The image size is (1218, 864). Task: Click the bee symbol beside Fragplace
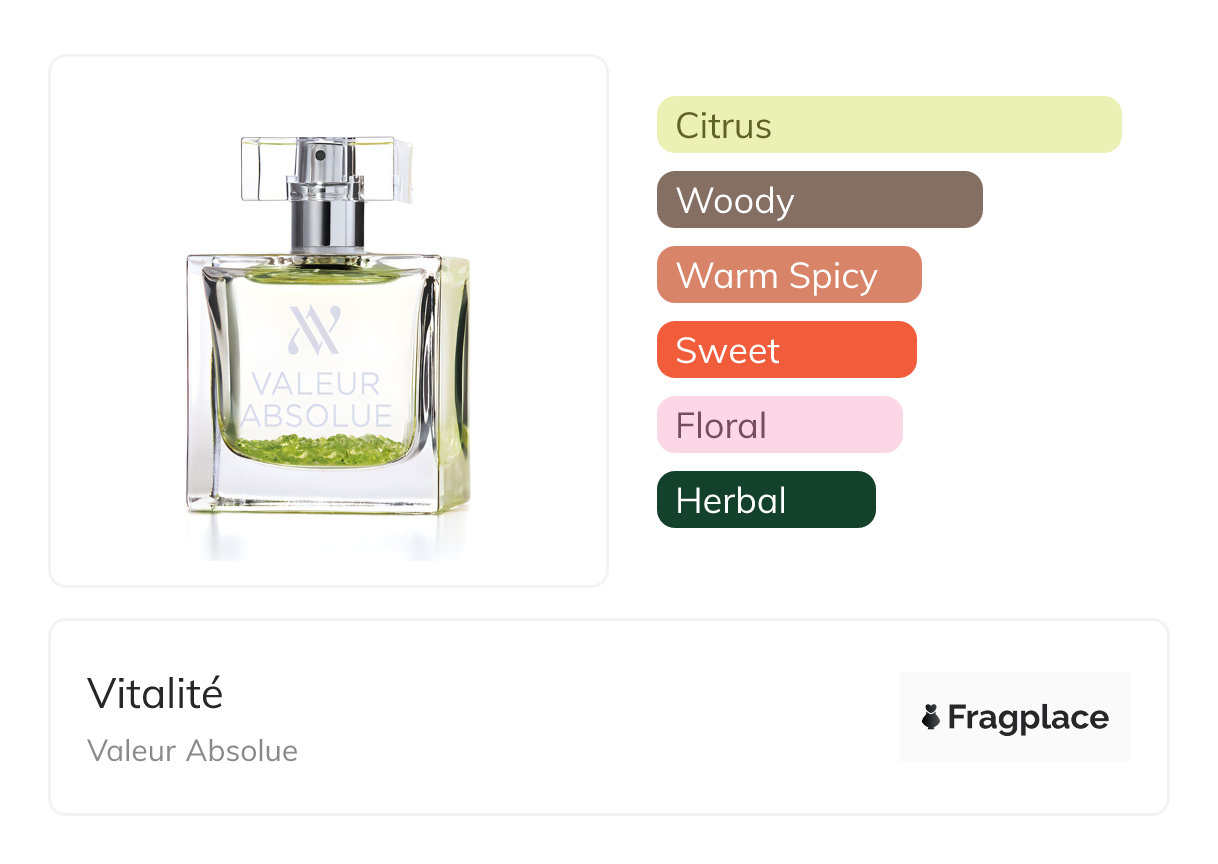click(x=931, y=718)
